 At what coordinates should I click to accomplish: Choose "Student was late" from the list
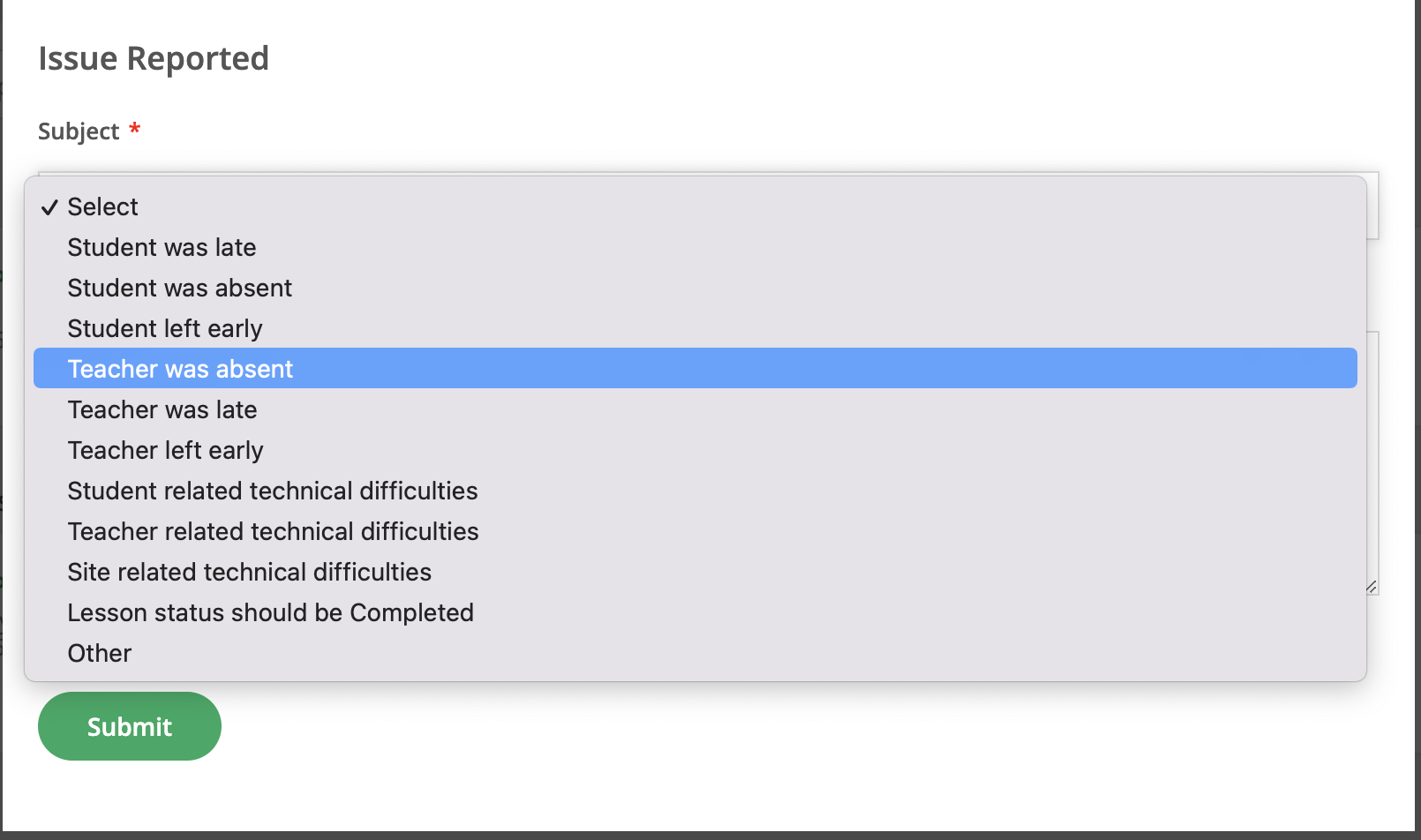click(162, 248)
